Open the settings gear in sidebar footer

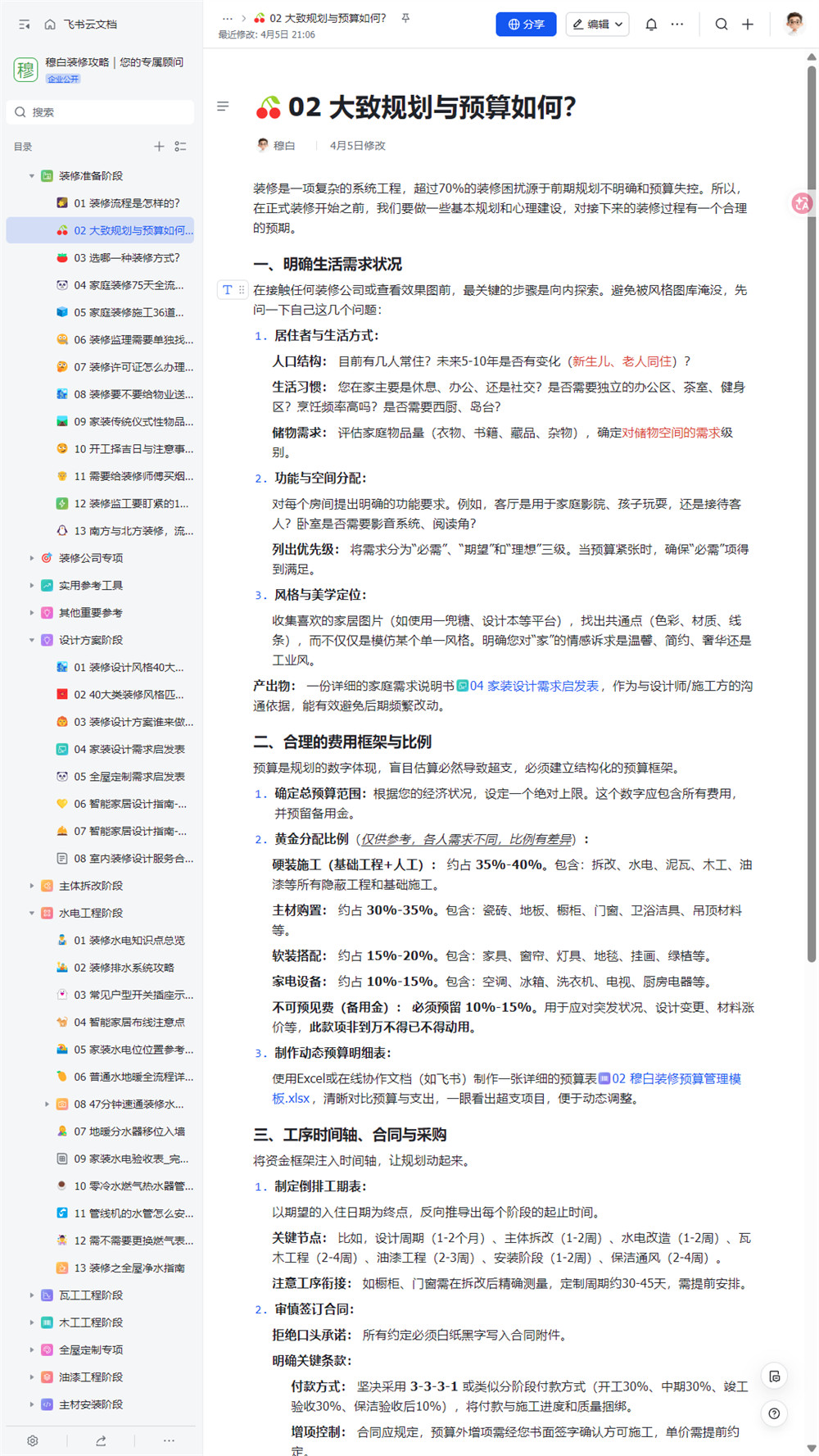[x=33, y=1440]
